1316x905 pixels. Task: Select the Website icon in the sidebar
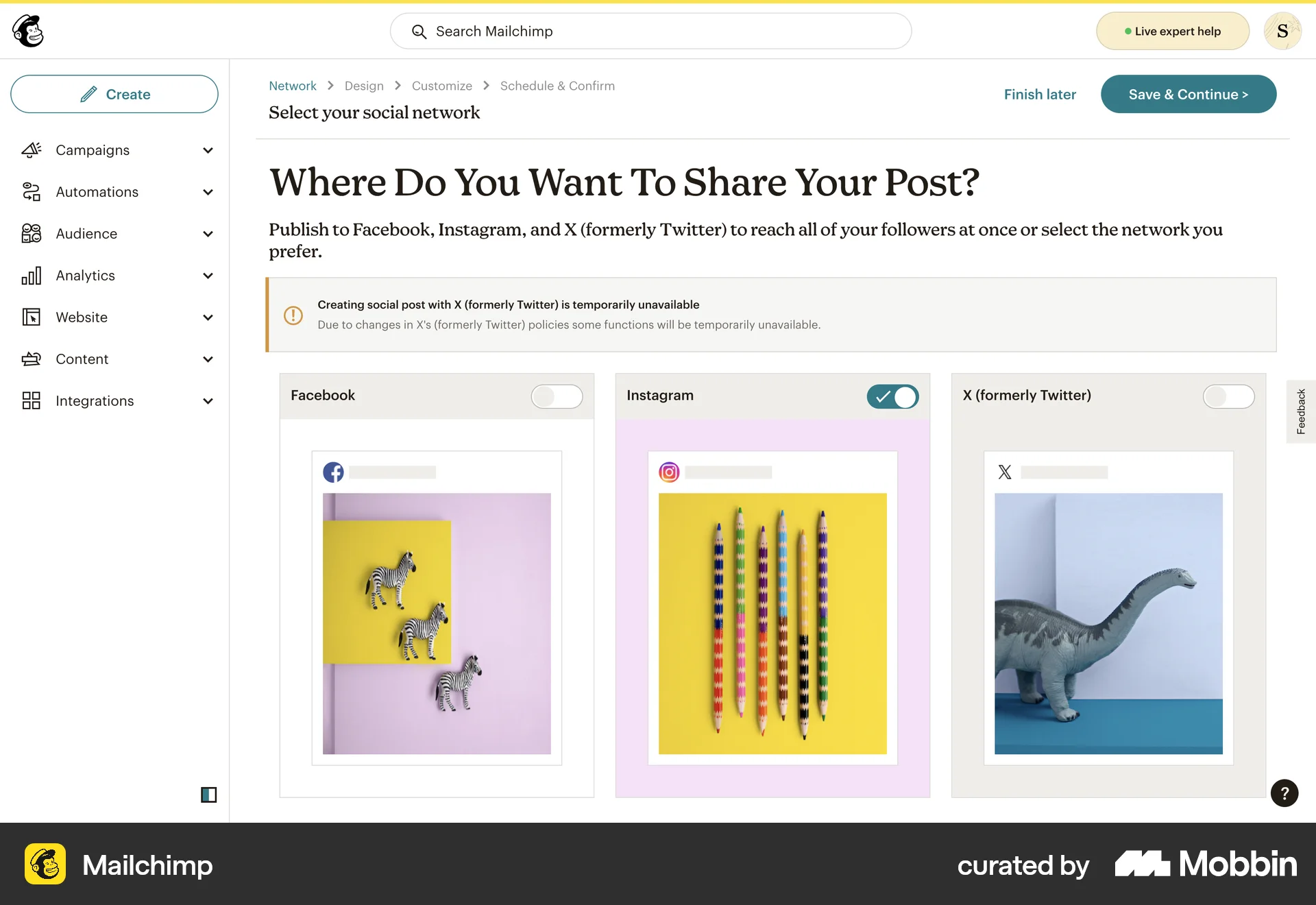click(31, 317)
